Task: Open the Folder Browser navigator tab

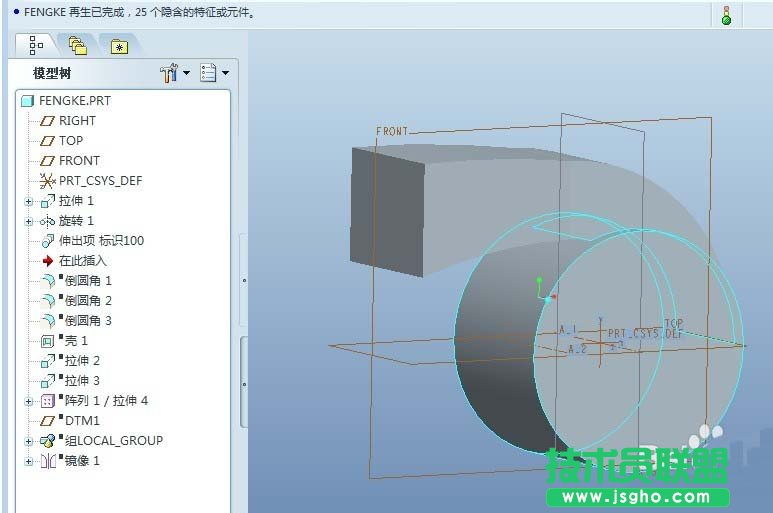Action: pyautogui.click(x=77, y=46)
